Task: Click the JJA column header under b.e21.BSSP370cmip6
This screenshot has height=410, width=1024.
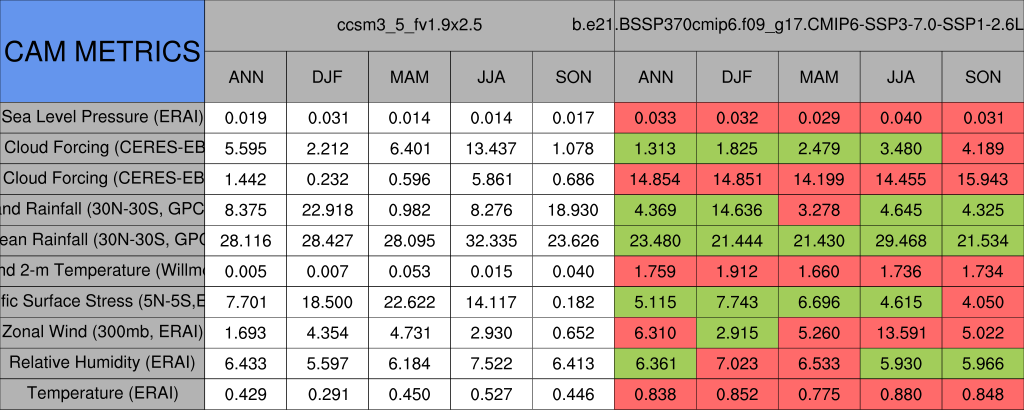Action: point(902,76)
